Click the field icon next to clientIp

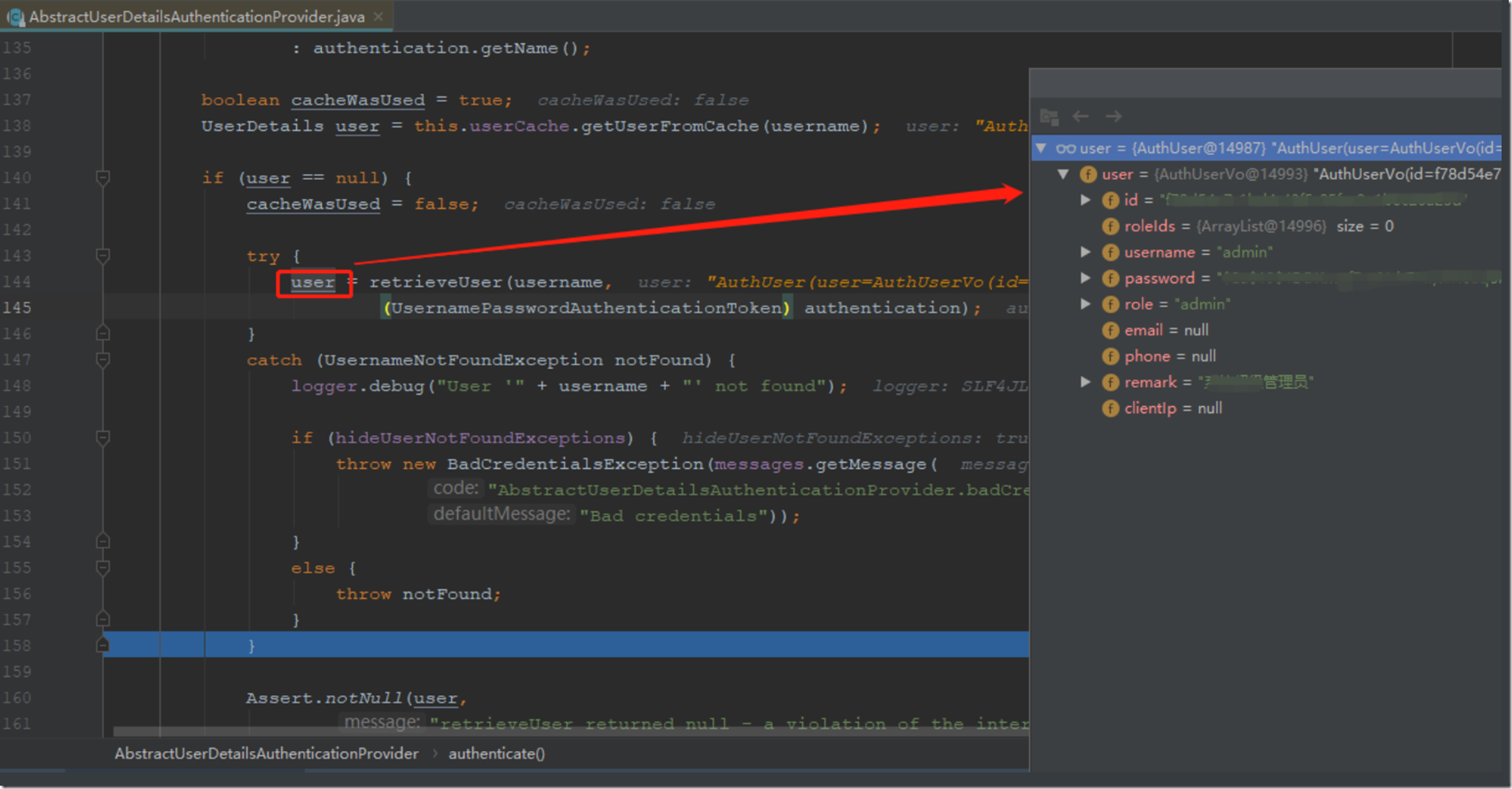tap(1111, 409)
